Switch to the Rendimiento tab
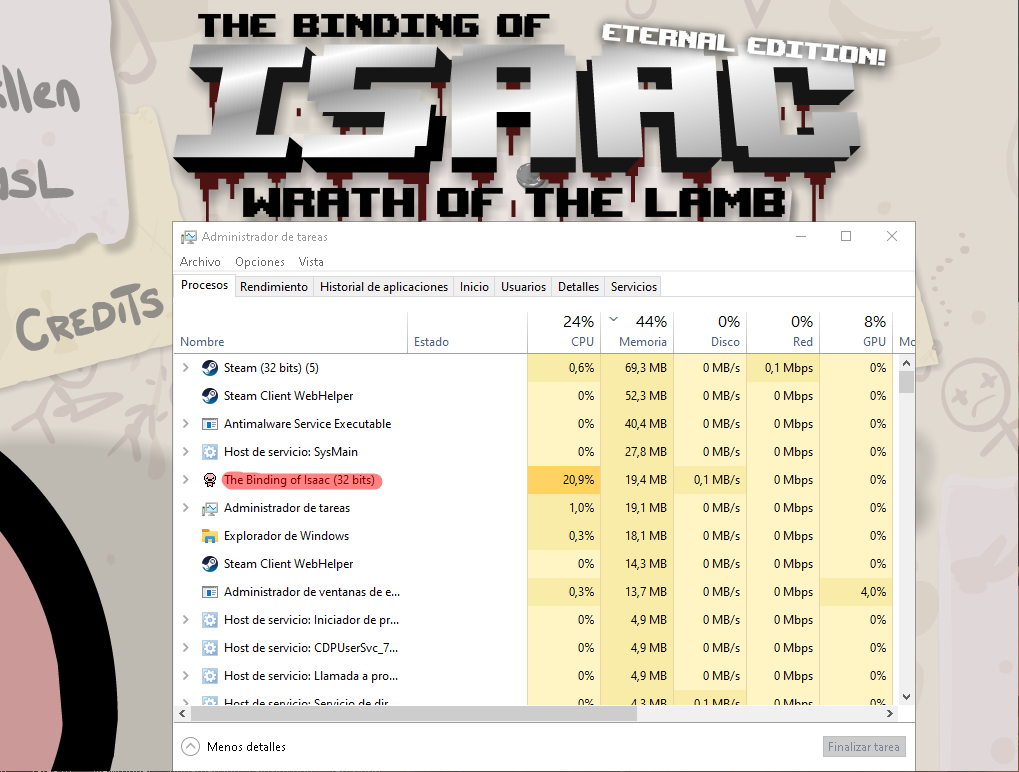Screen dimensions: 1019x772 coord(274,287)
